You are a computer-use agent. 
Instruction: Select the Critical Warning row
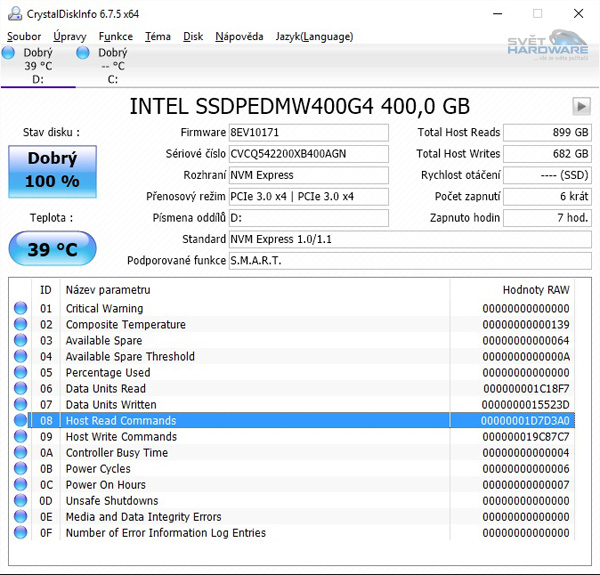coord(292,308)
